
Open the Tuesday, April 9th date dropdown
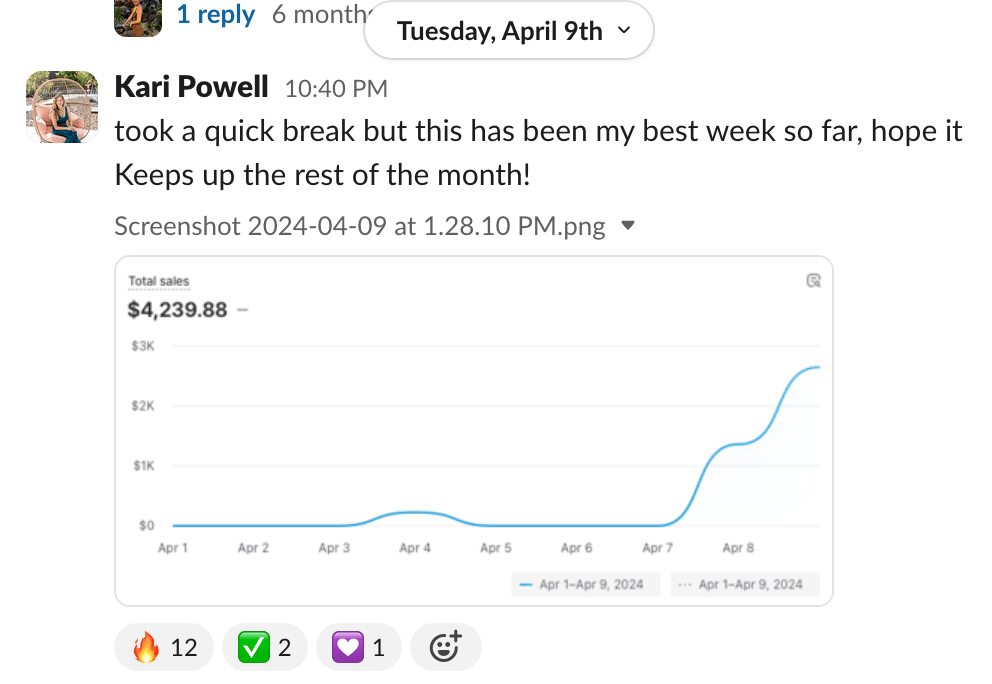(x=509, y=31)
